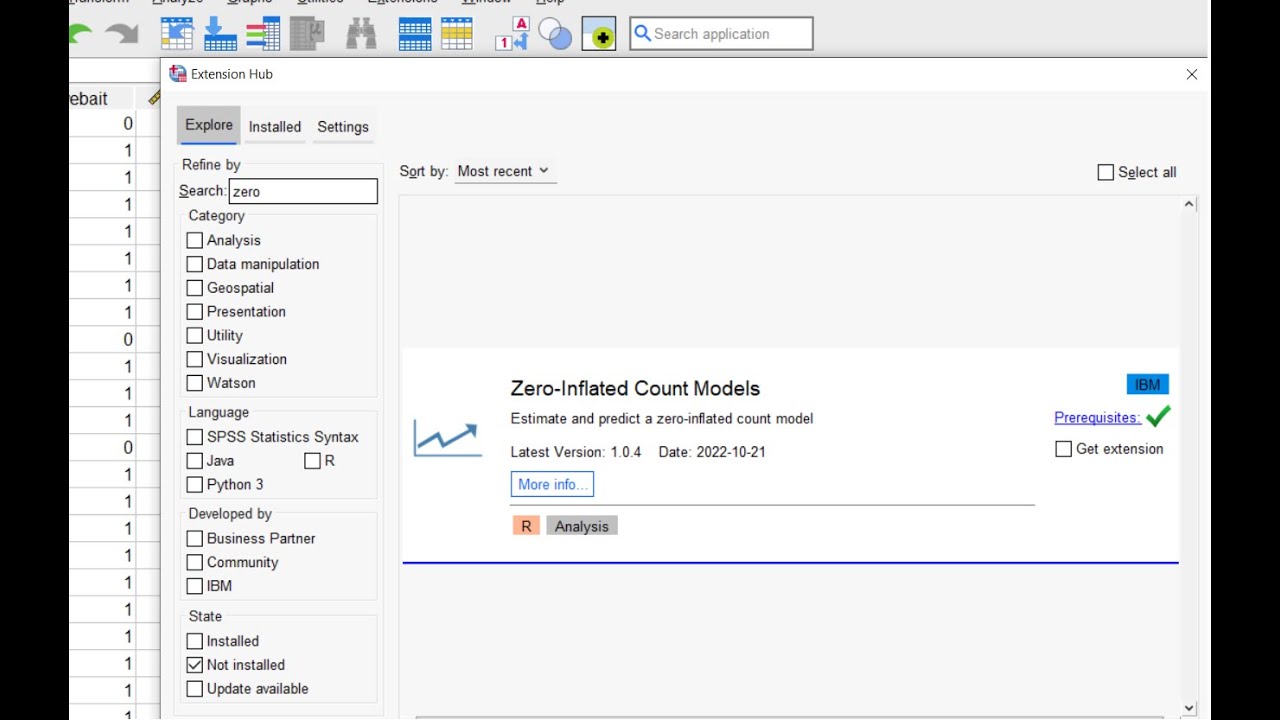Uncheck the Not installed state checkbox

coord(195,665)
